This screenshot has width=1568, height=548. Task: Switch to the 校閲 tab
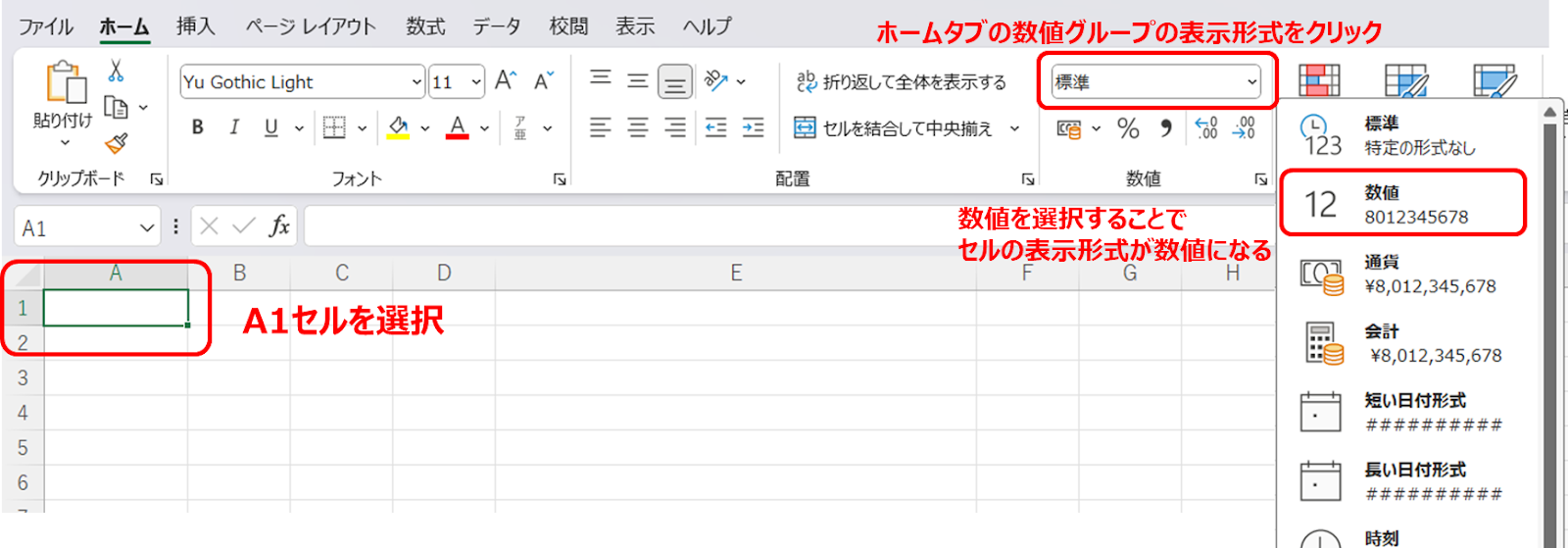click(569, 26)
